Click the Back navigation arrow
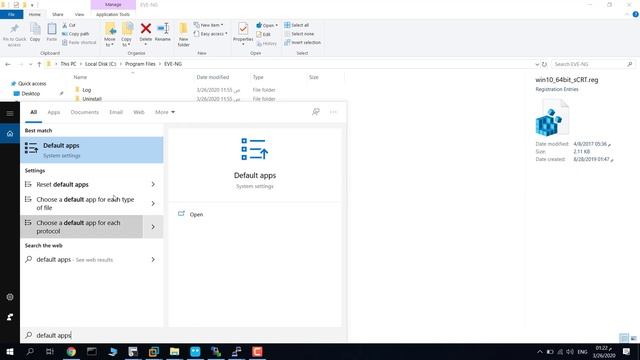The height and width of the screenshot is (360, 640). pyautogui.click(x=8, y=64)
